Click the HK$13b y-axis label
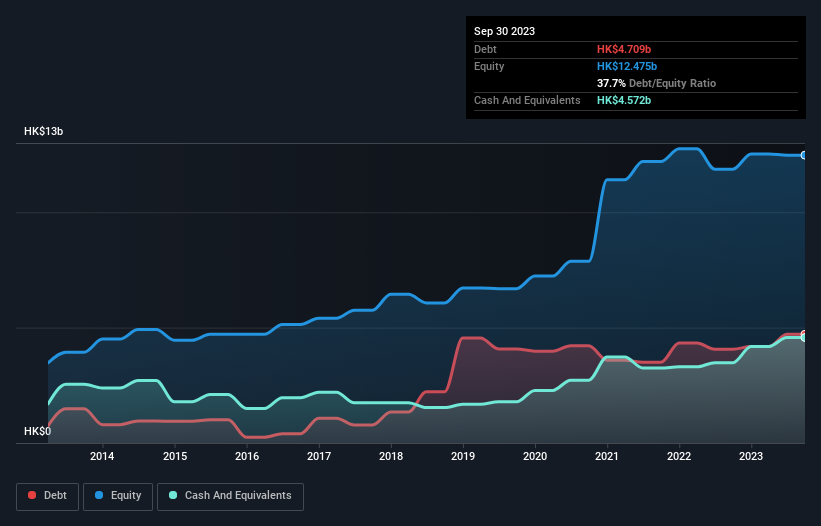The image size is (821, 526). pos(43,131)
